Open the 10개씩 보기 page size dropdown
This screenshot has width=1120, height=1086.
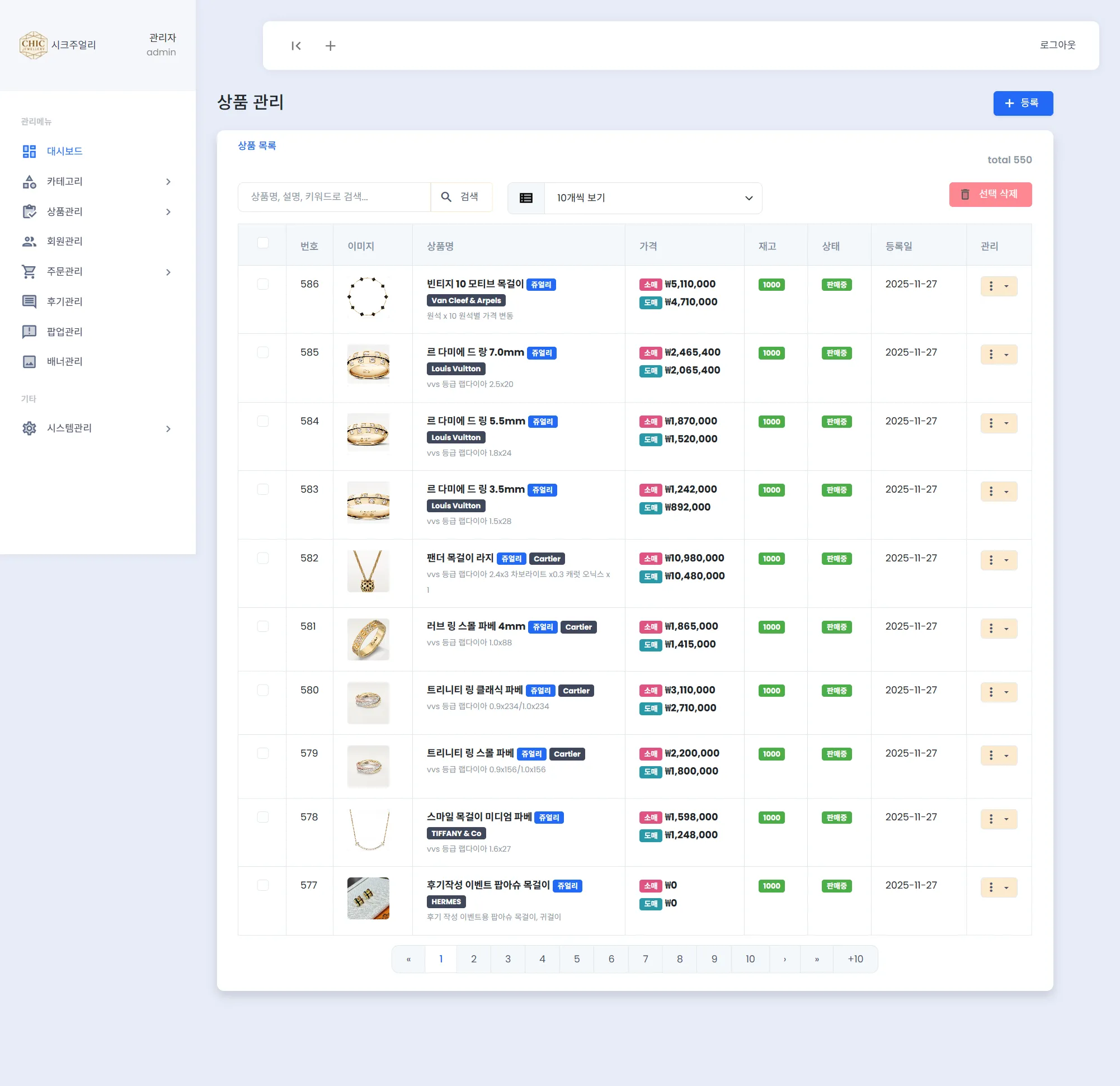coord(653,197)
